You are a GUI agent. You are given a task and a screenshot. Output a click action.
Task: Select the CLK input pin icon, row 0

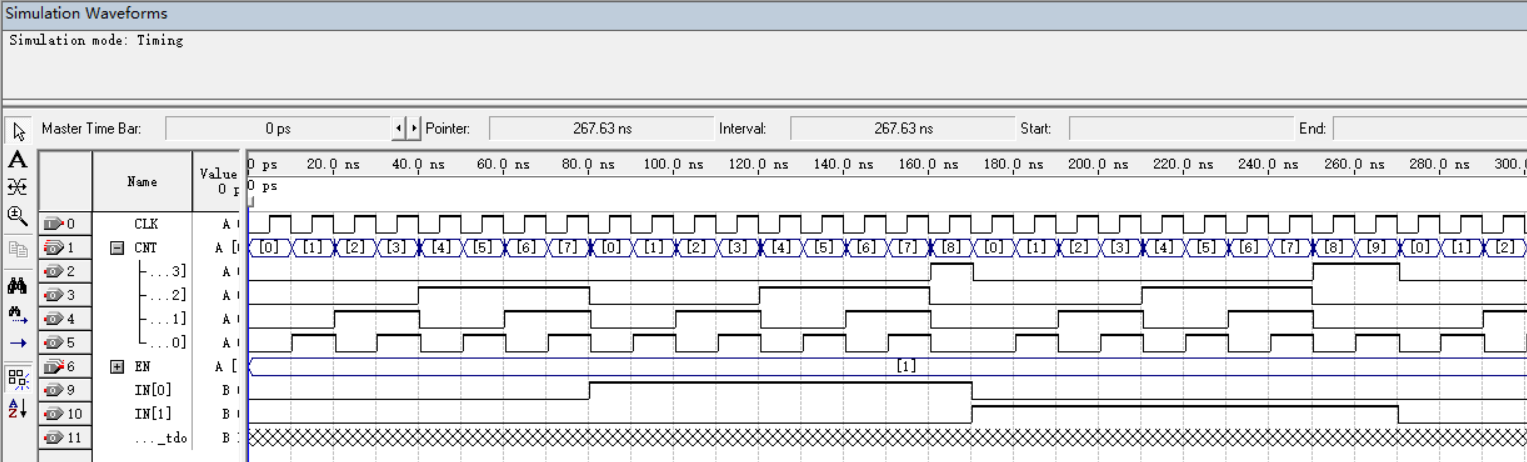click(x=54, y=223)
